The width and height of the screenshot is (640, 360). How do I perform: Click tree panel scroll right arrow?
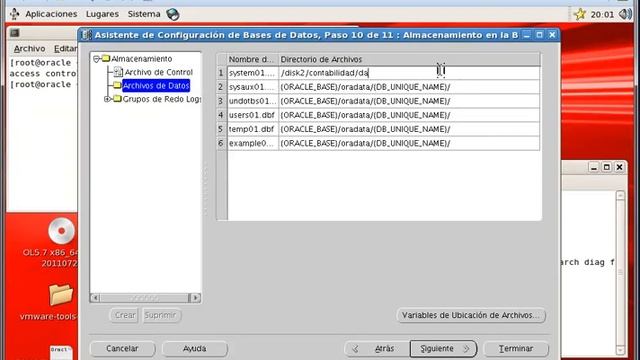point(195,298)
